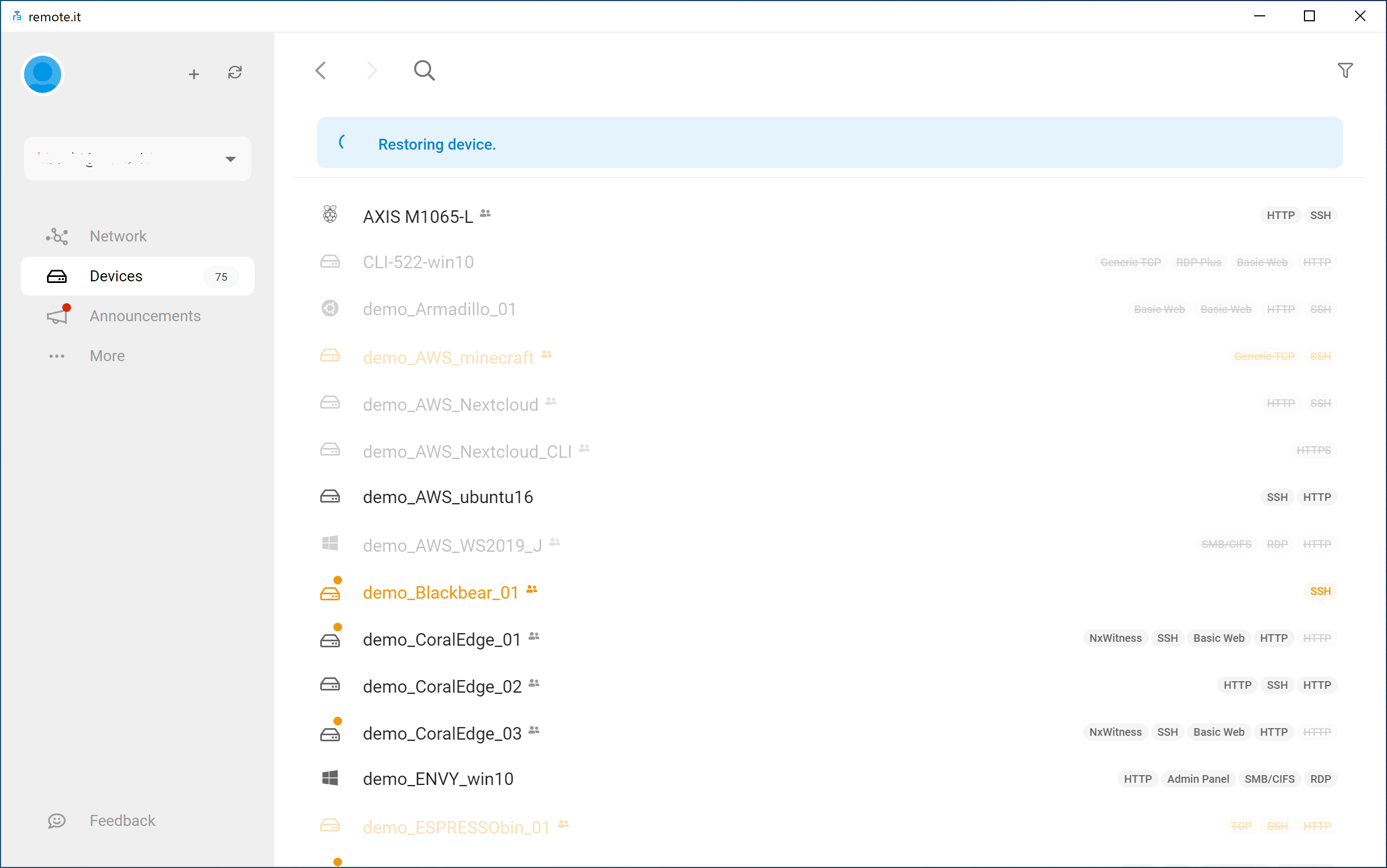Viewport: 1387px width, 868px height.
Task: Click the orange device icon for demo_Blackbear_01
Action: pyautogui.click(x=330, y=594)
